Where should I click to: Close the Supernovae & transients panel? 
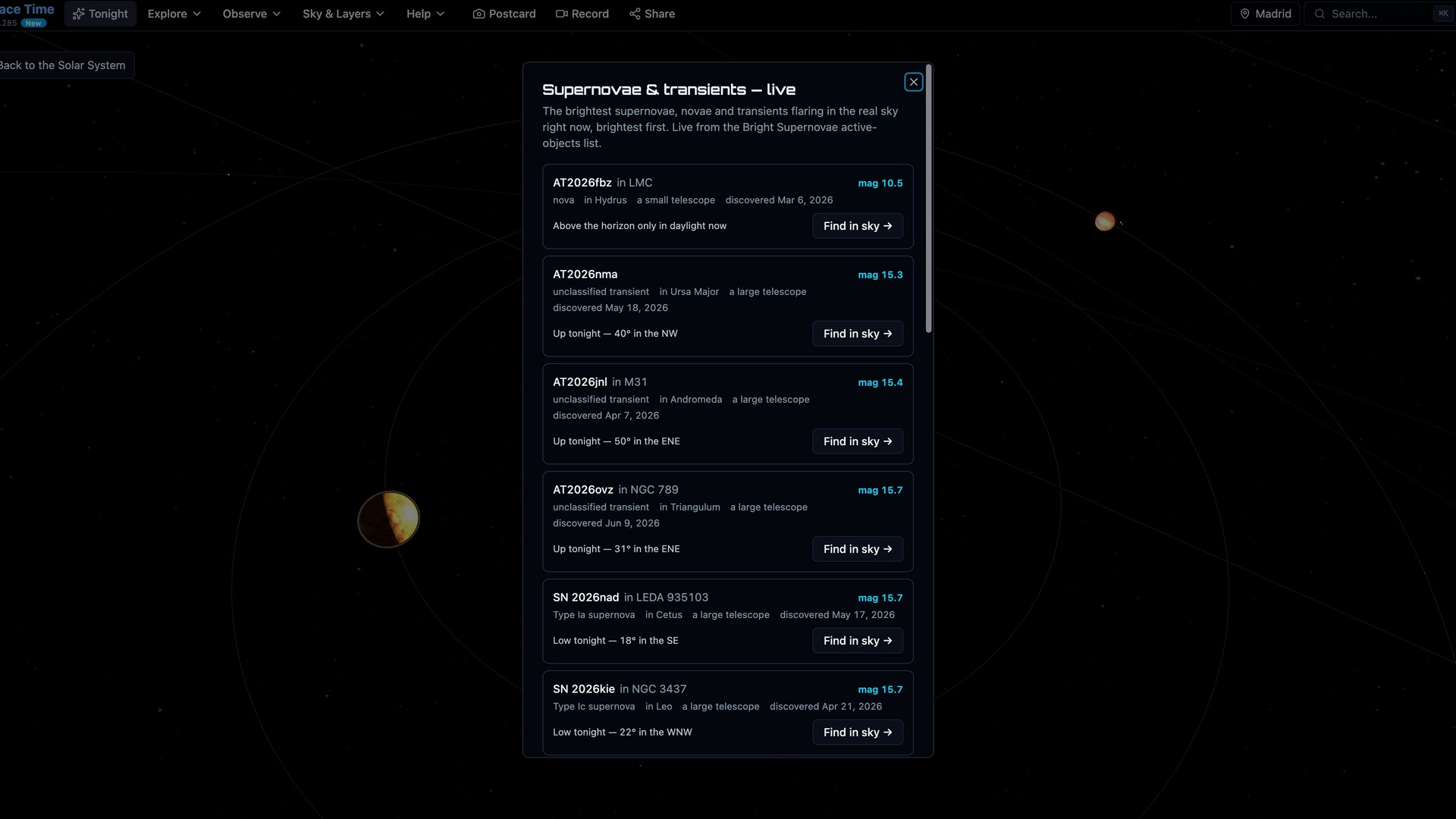(x=913, y=82)
